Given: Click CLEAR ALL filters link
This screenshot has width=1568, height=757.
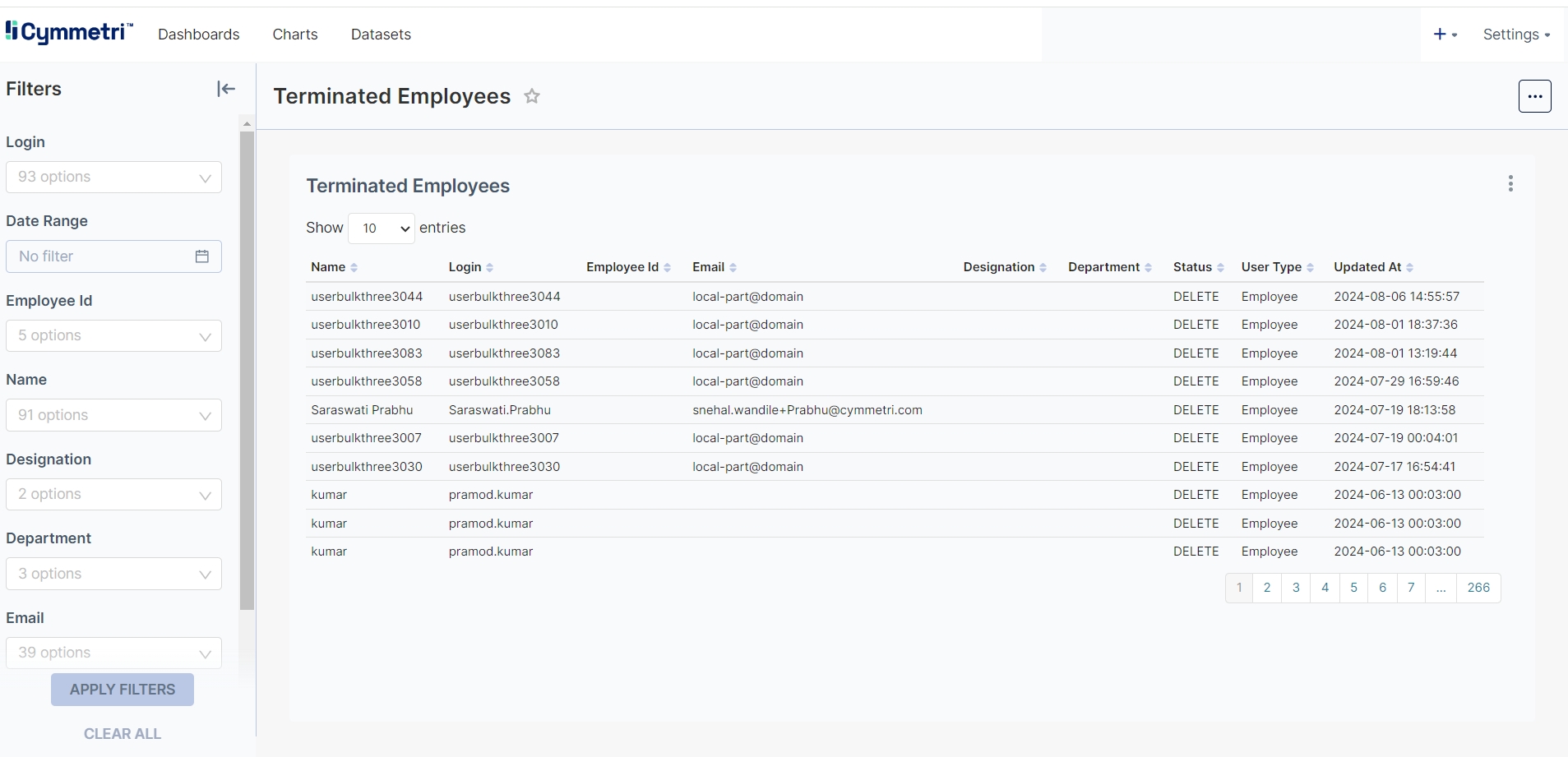Looking at the screenshot, I should coord(123,734).
